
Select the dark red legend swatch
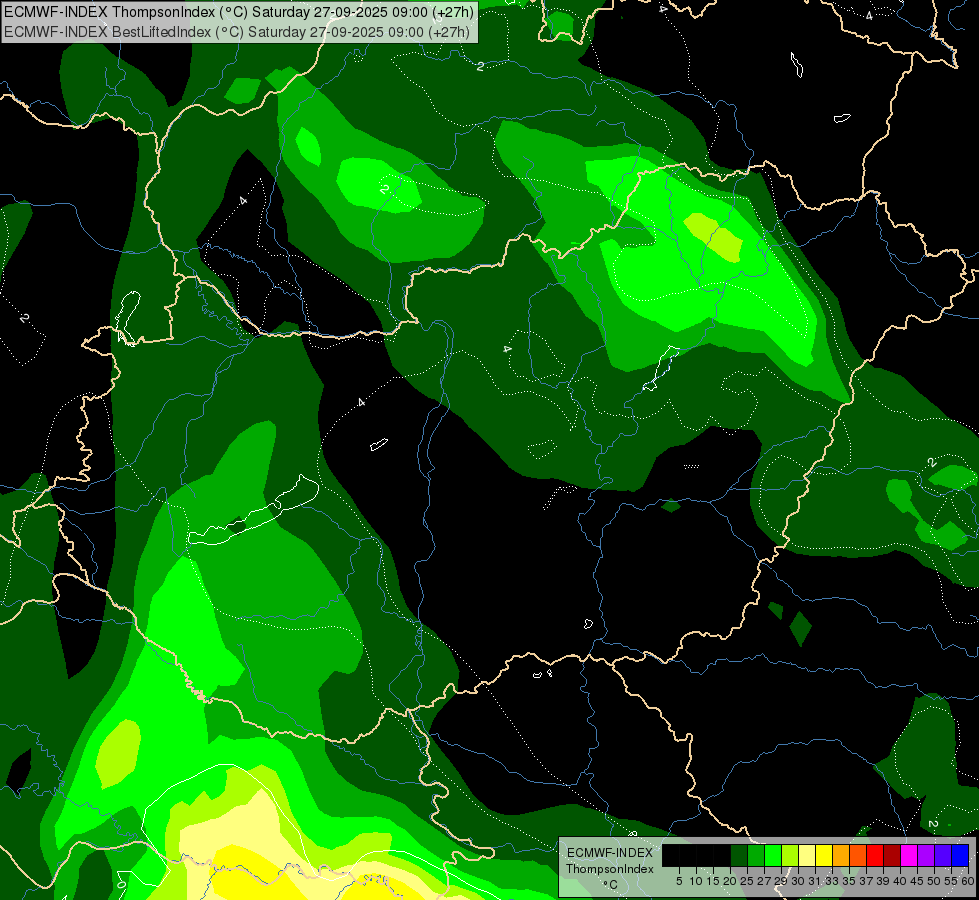(892, 856)
